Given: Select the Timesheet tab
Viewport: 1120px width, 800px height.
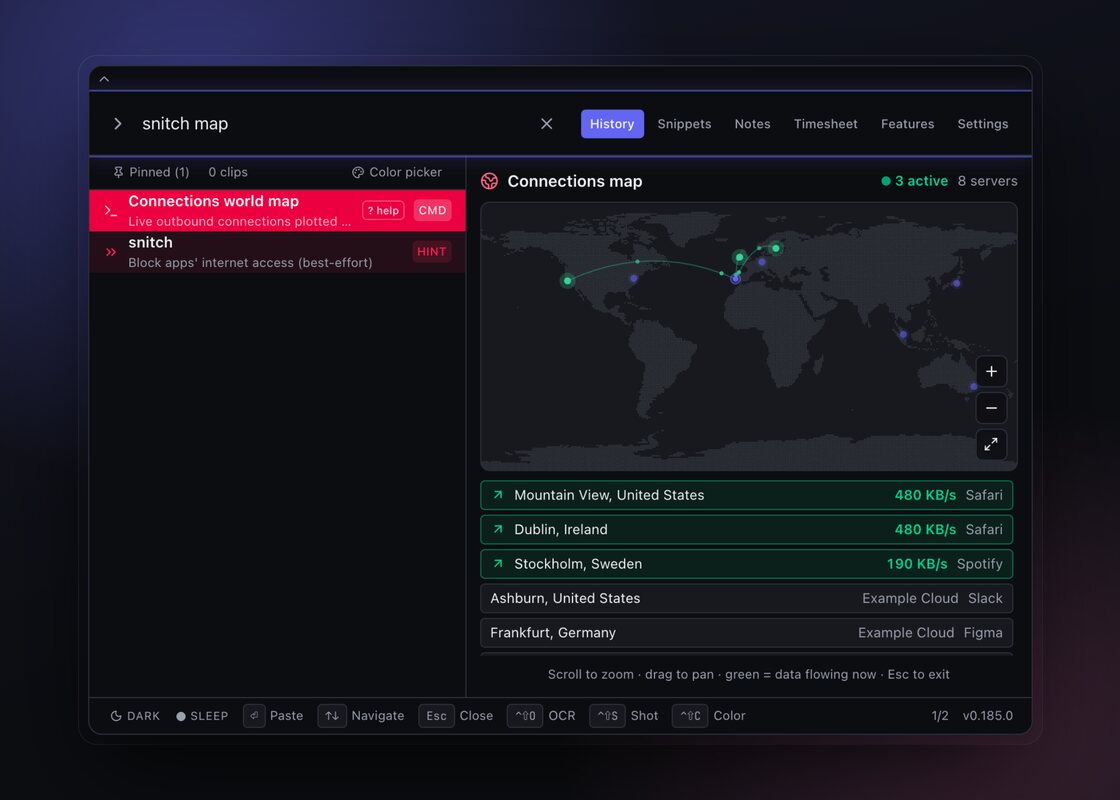Looking at the screenshot, I should tap(826, 124).
